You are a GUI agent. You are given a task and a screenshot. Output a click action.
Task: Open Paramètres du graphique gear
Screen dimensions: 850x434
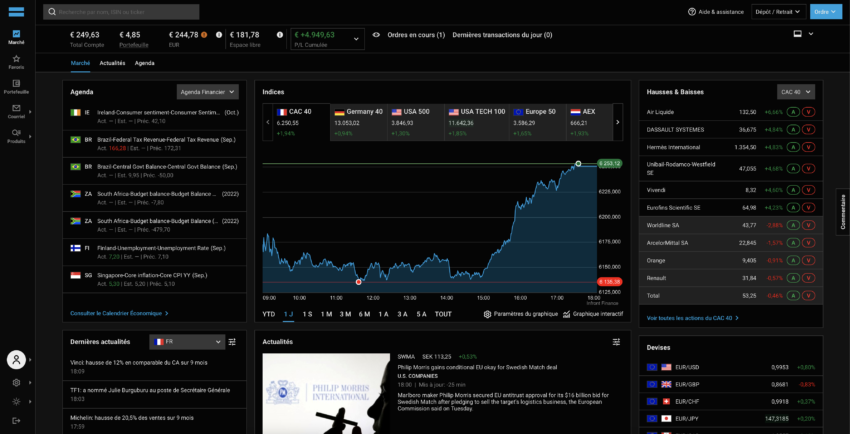click(520, 314)
